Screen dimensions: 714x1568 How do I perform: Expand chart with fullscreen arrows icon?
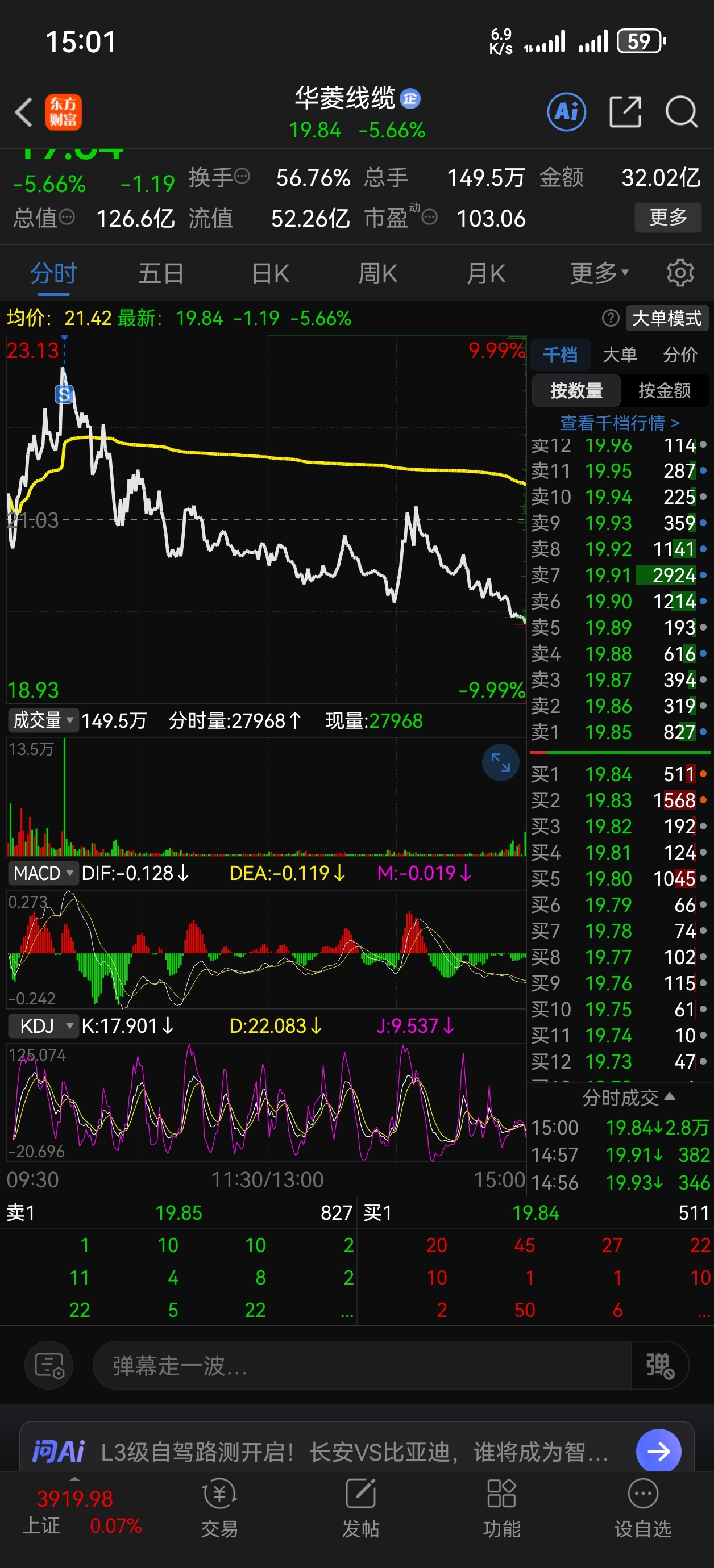coord(501,762)
